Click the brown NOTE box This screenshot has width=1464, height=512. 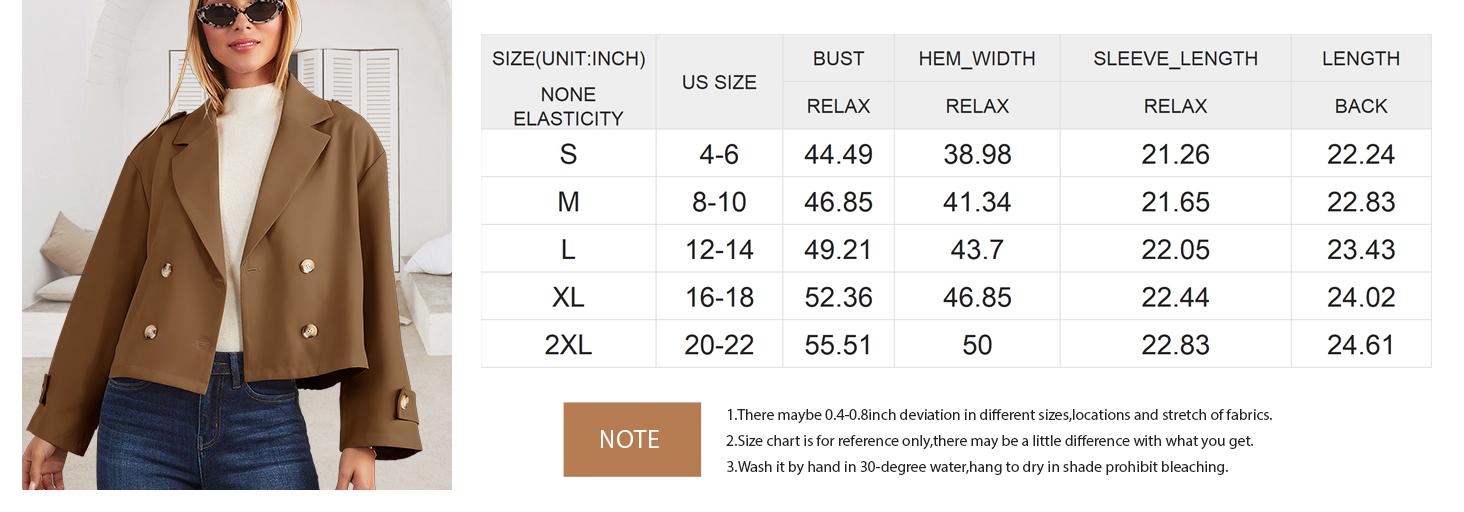click(632, 439)
